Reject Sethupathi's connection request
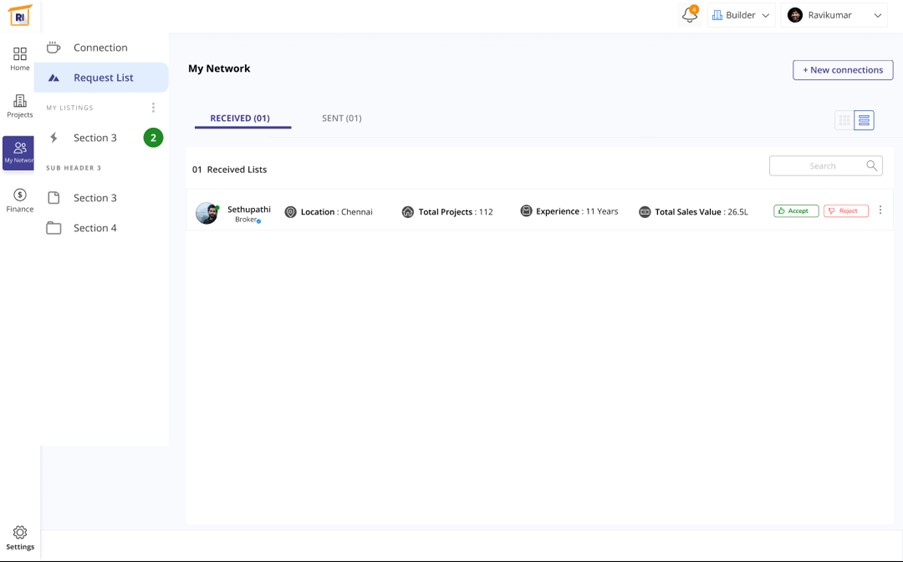Screen dimensions: 903x562 845,211
